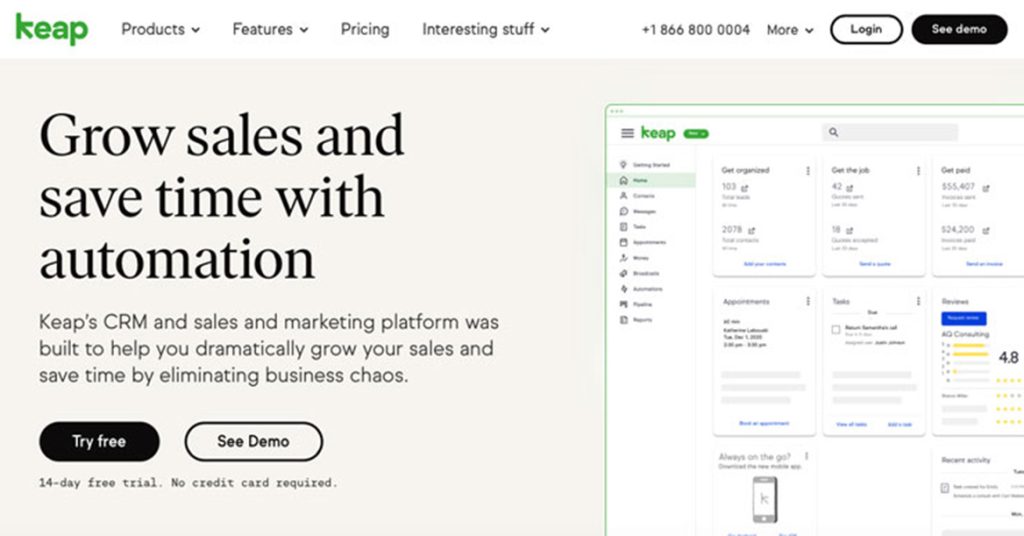Viewport: 1024px width, 536px height.
Task: Call the +1 866 800 0004 number link
Action: coord(696,30)
